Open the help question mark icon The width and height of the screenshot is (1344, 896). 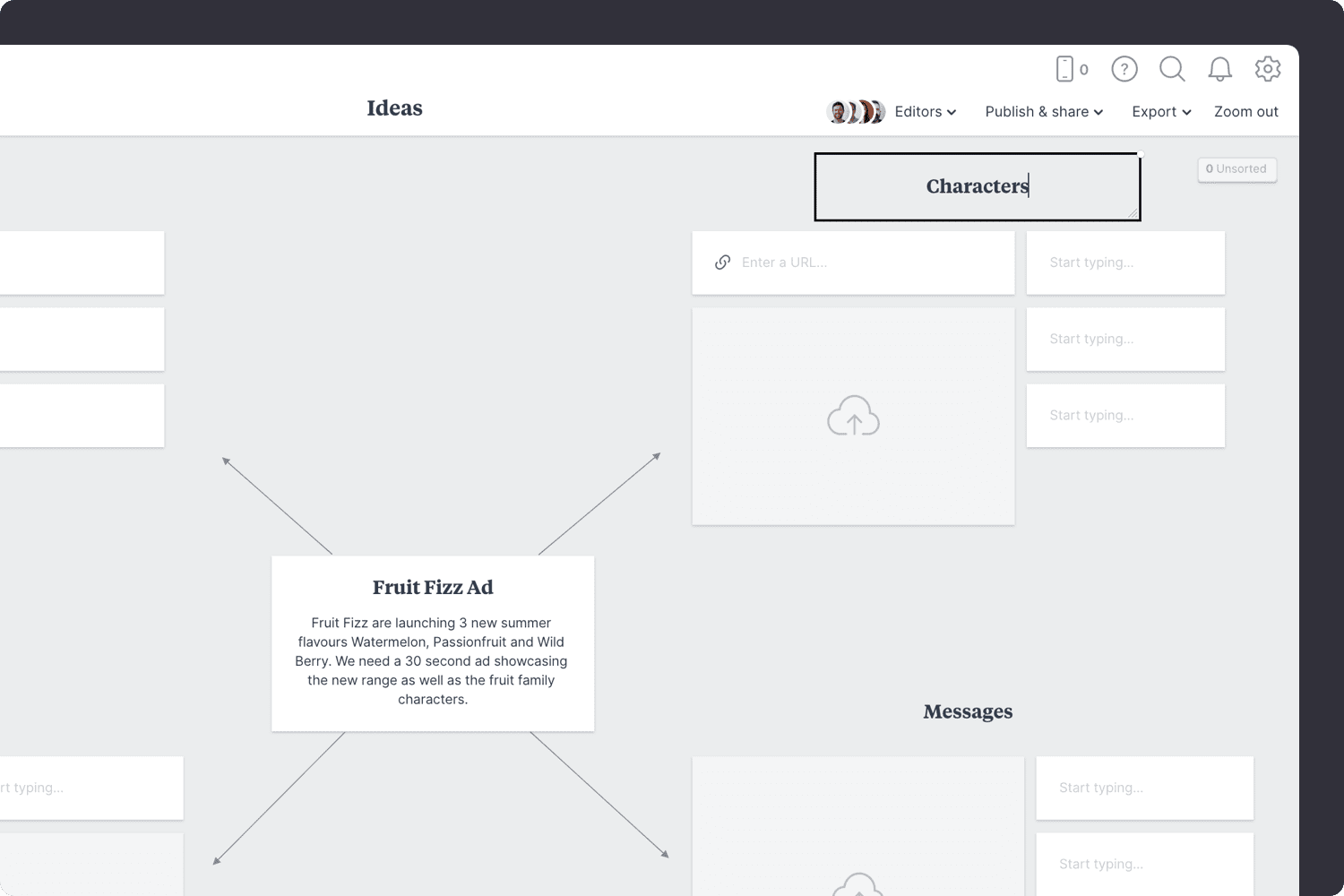click(1124, 69)
